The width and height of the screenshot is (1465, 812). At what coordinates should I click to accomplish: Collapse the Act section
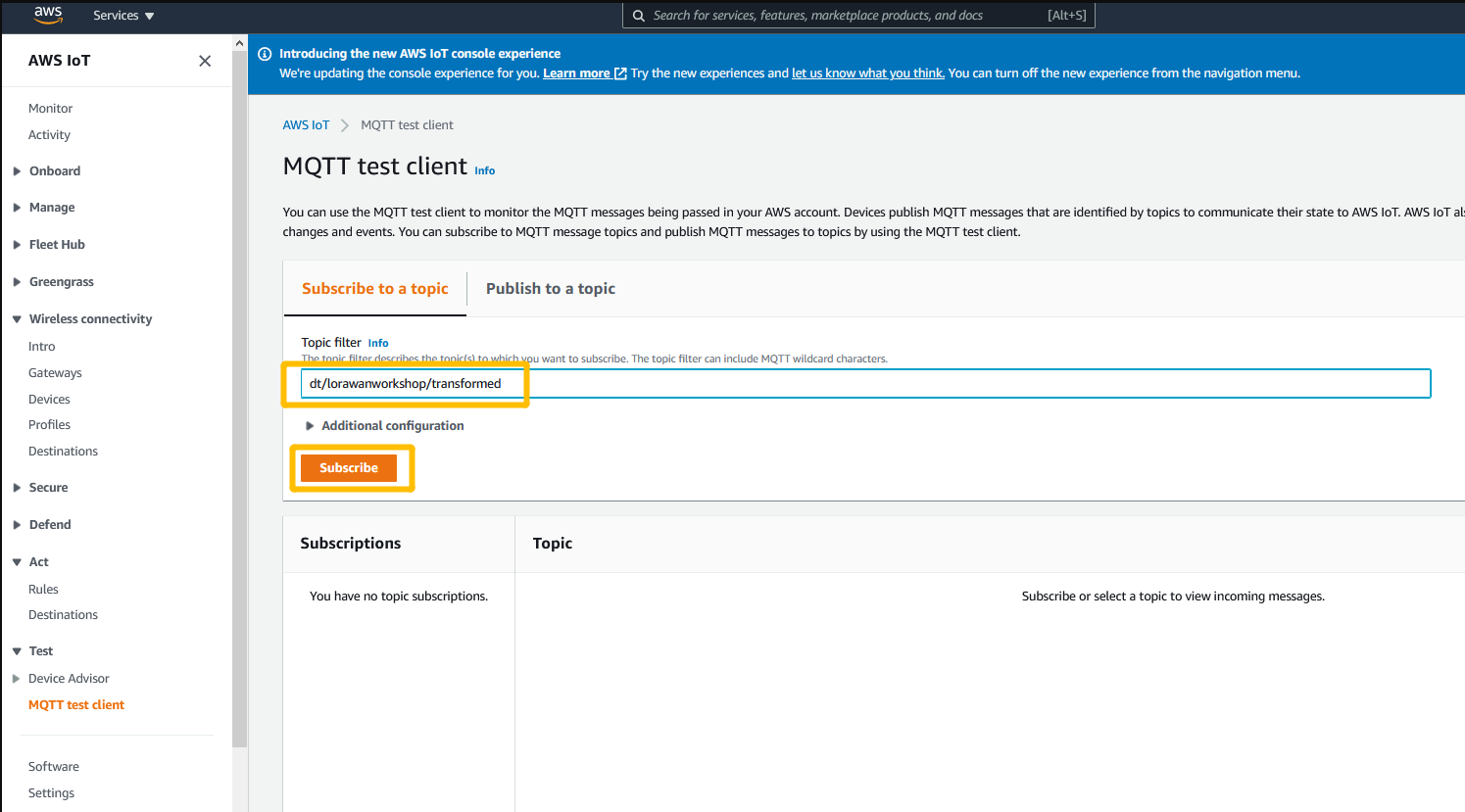tap(17, 562)
